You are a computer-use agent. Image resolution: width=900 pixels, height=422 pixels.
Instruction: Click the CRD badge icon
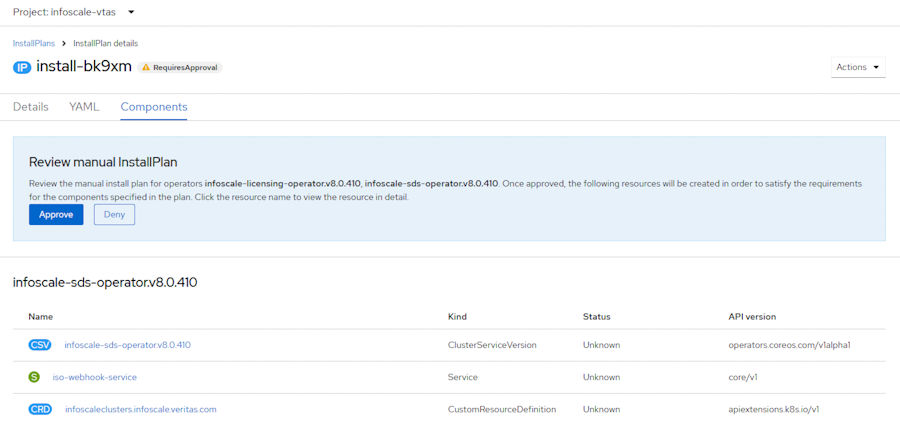40,409
